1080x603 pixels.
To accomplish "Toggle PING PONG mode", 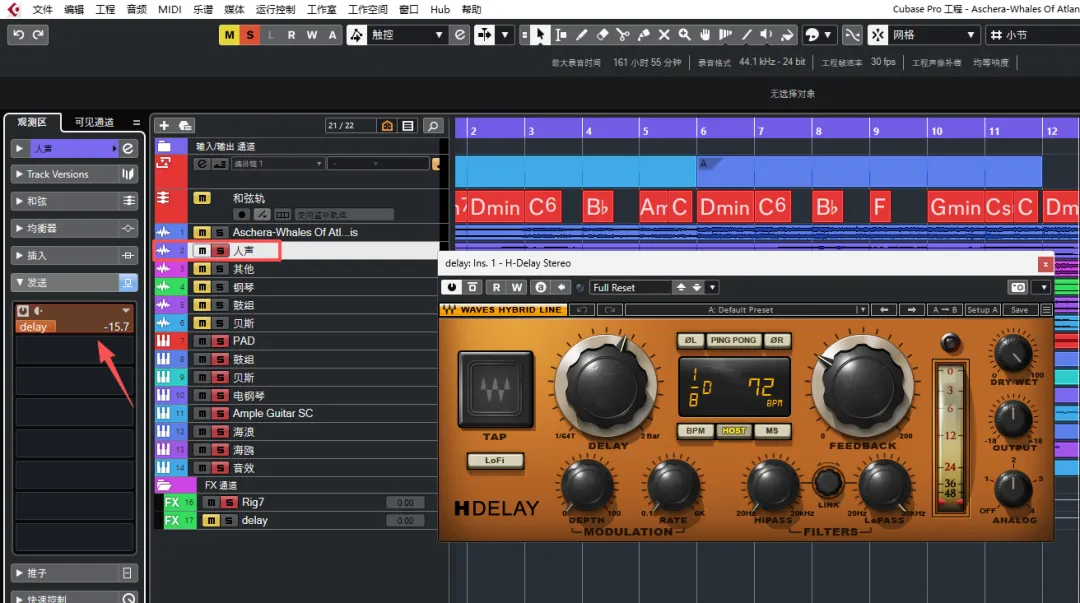I will click(733, 340).
